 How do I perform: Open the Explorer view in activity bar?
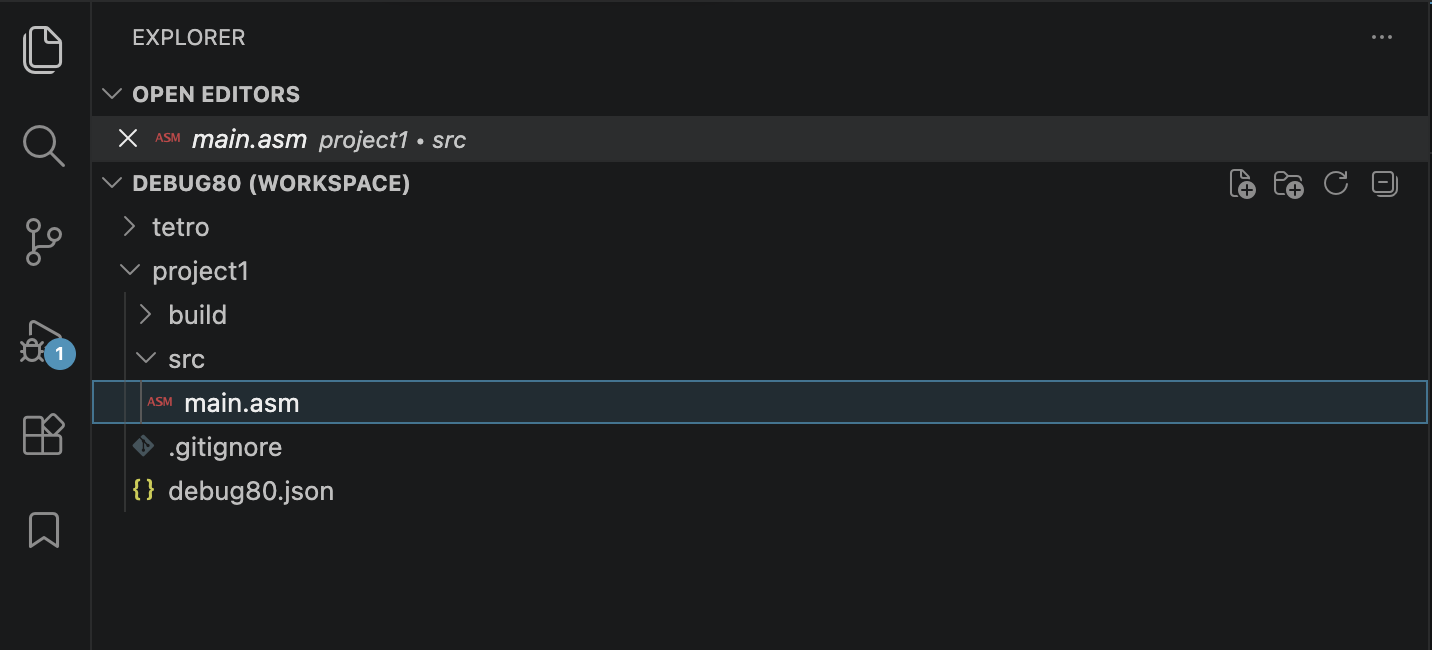click(43, 49)
